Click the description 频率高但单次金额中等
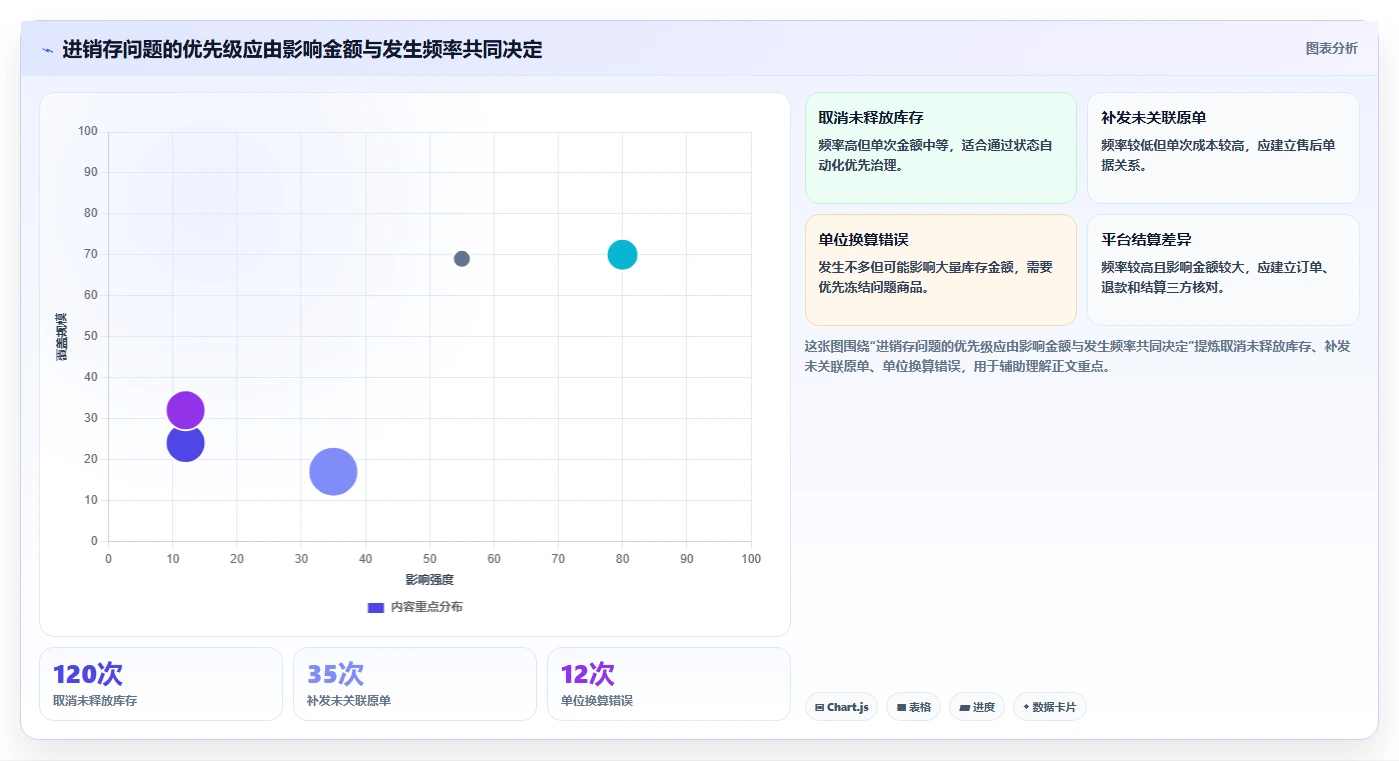The image size is (1399, 761). [935, 155]
